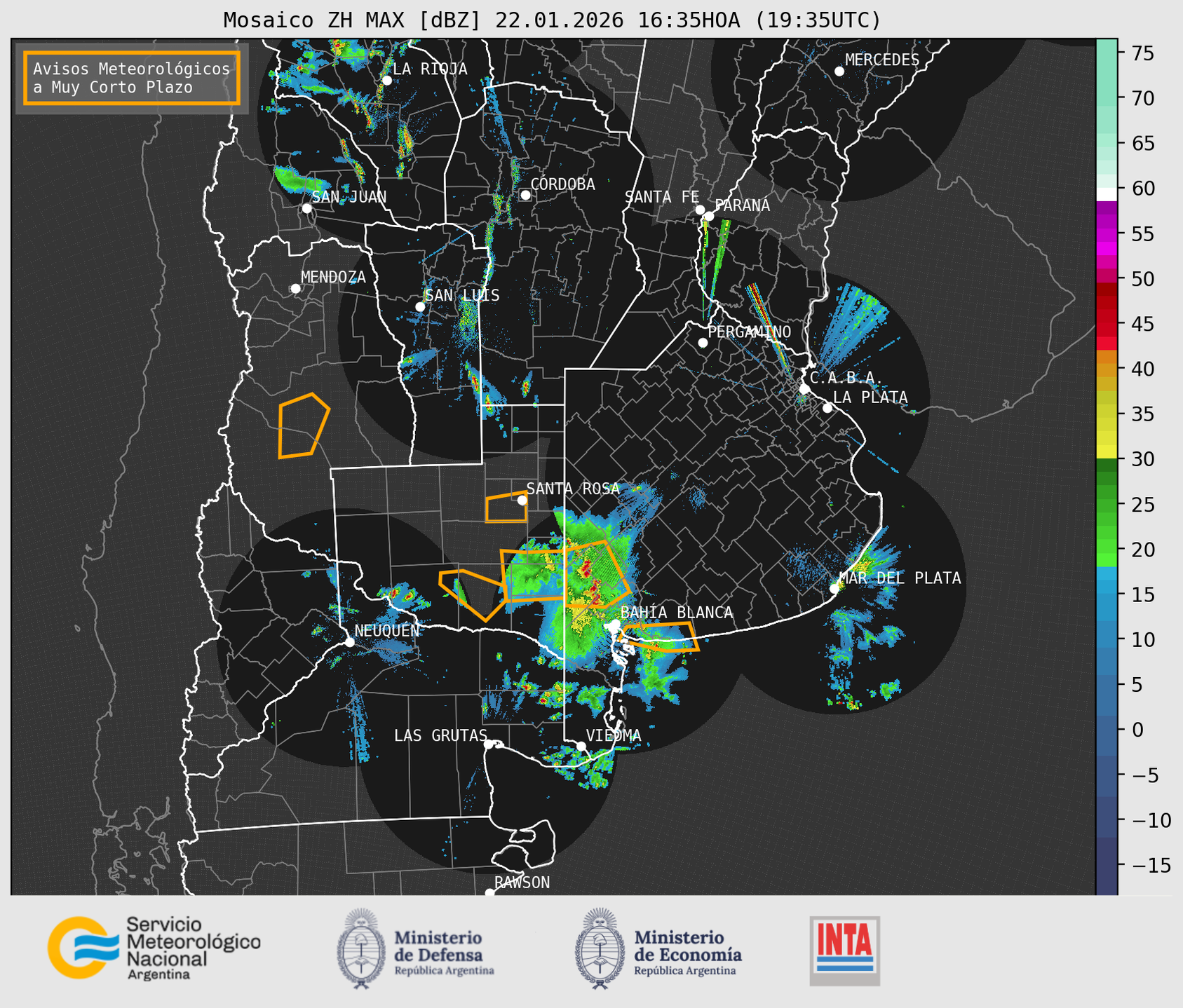Click the RAWSON label
This screenshot has height=1008, width=1183.
tap(522, 883)
